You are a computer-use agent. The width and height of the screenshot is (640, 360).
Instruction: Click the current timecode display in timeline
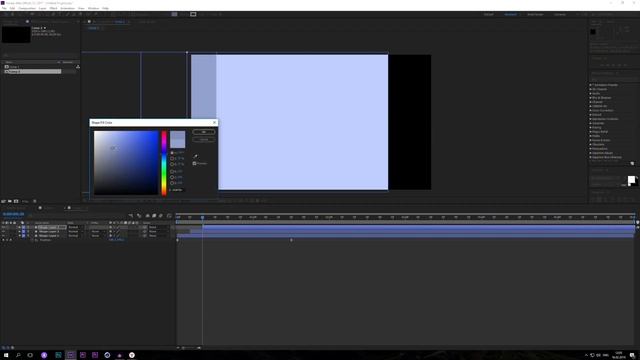[x=13, y=214]
